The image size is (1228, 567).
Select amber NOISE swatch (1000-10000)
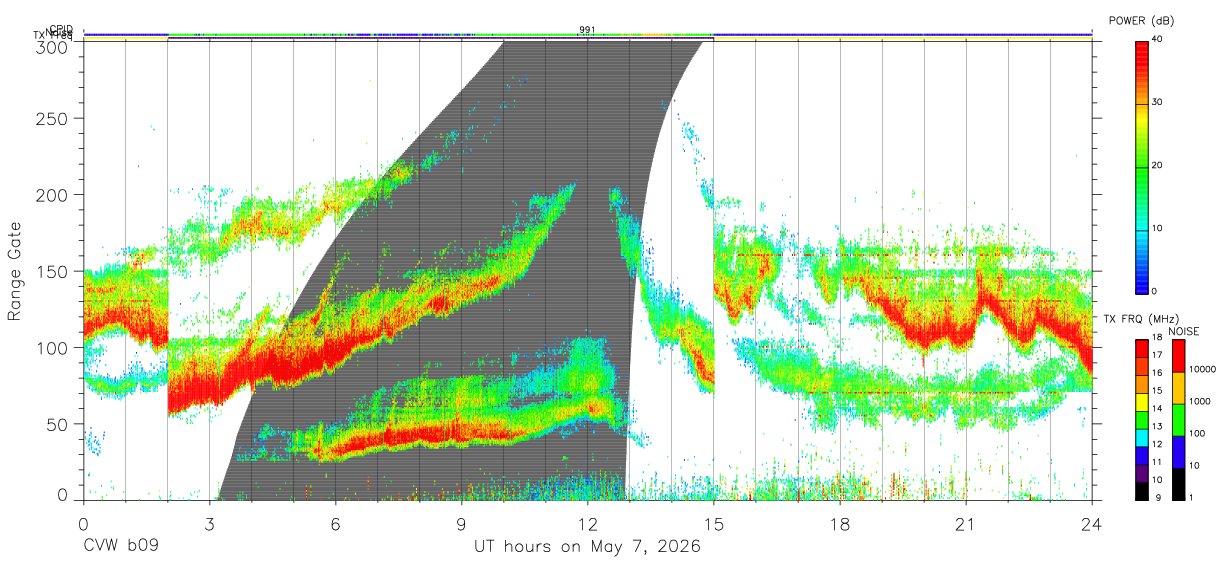[1179, 388]
